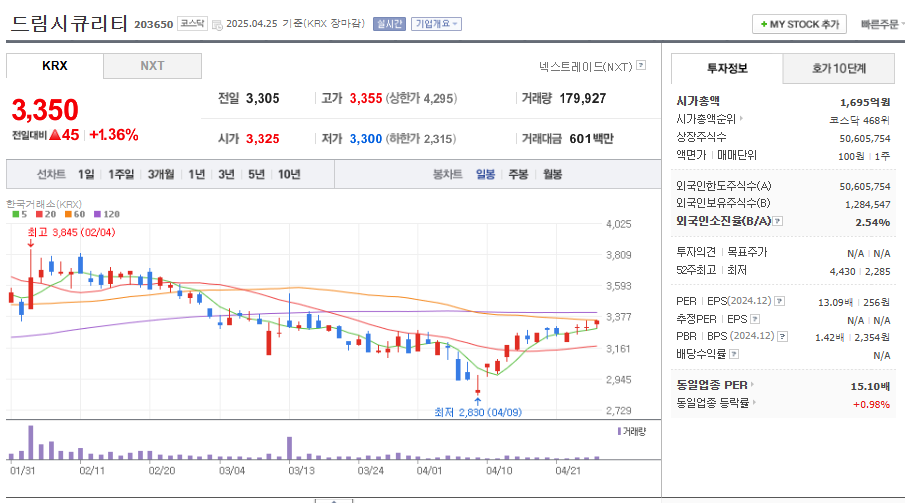
Task: Click the current price 3,350
Action: pos(45,110)
